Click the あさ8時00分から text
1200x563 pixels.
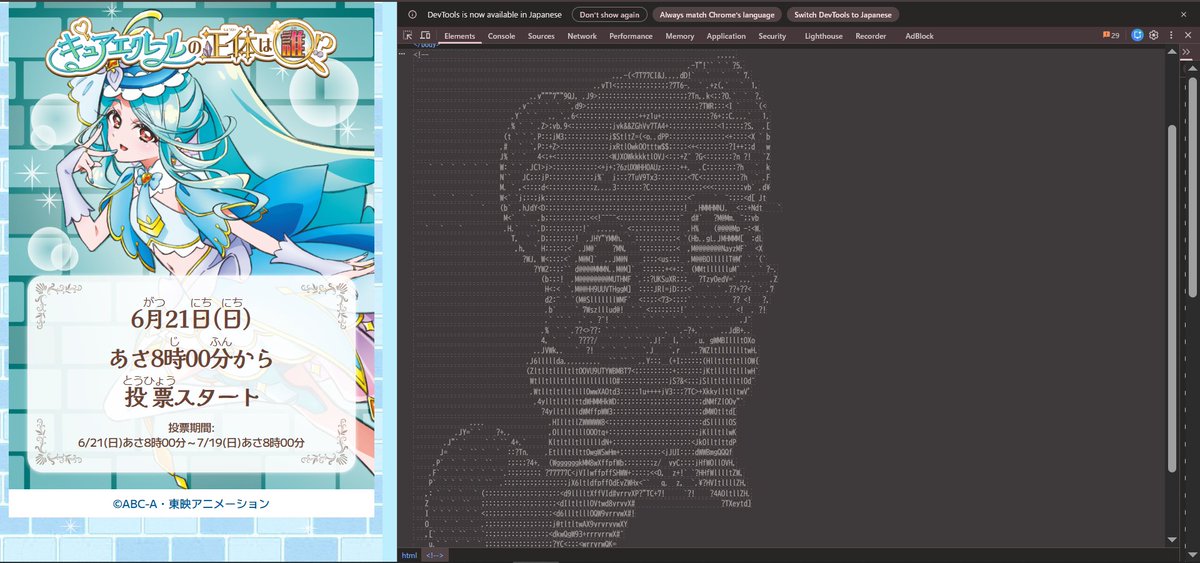(191, 357)
